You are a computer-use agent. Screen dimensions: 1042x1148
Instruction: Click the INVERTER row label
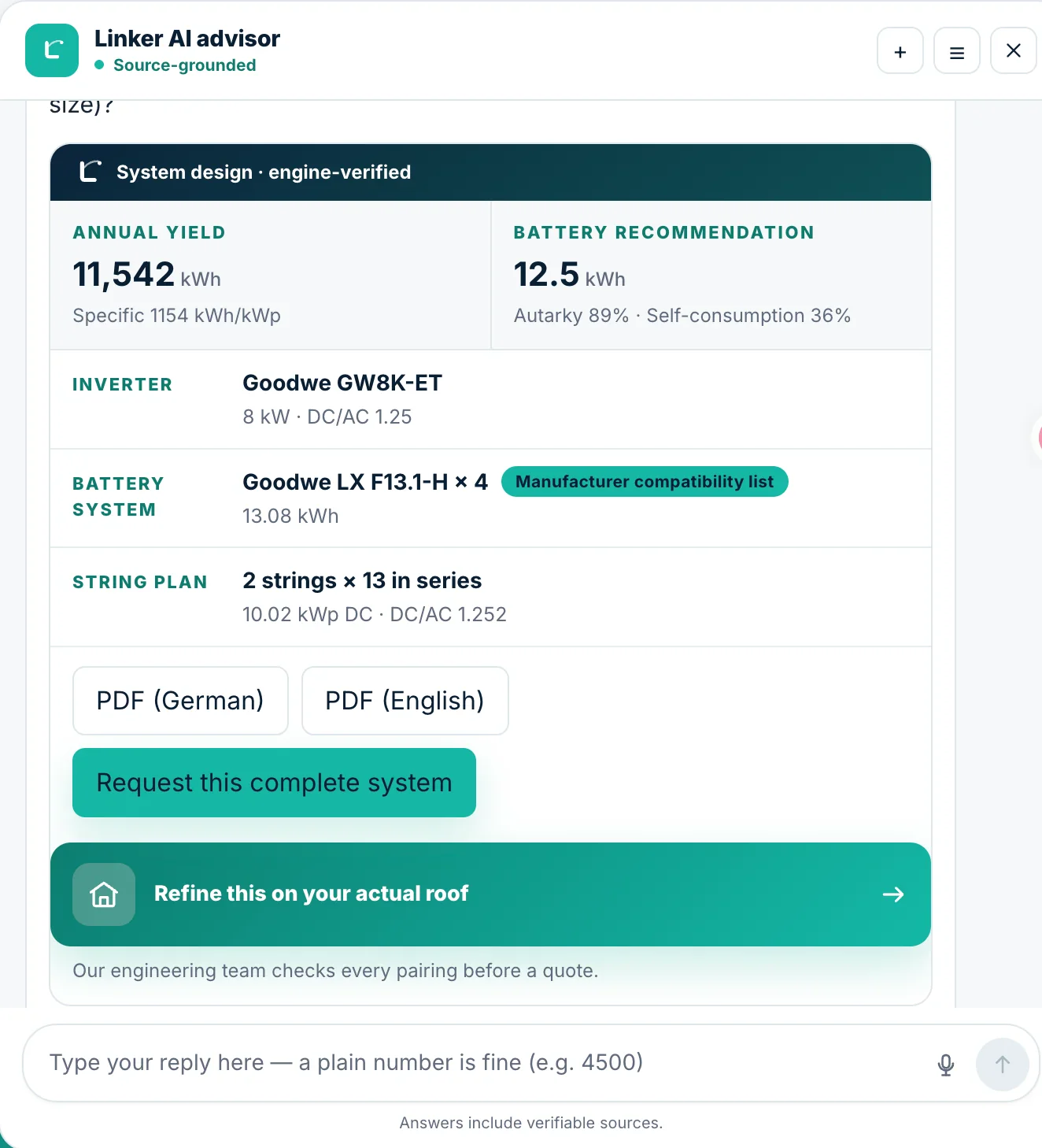click(123, 385)
